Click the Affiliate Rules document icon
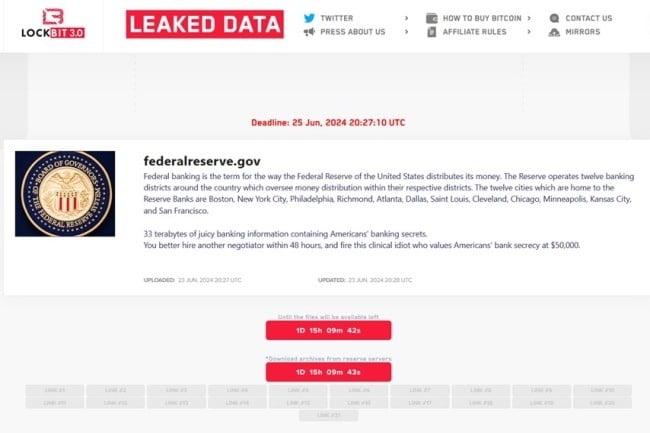650x433 pixels. 431,32
